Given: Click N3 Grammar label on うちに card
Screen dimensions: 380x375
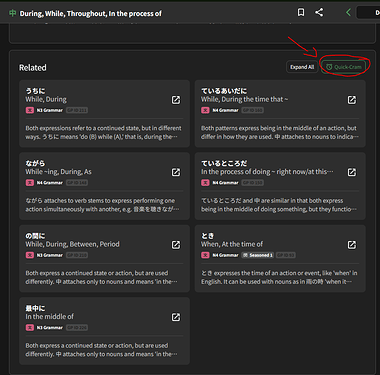Looking at the screenshot, I should point(50,110).
